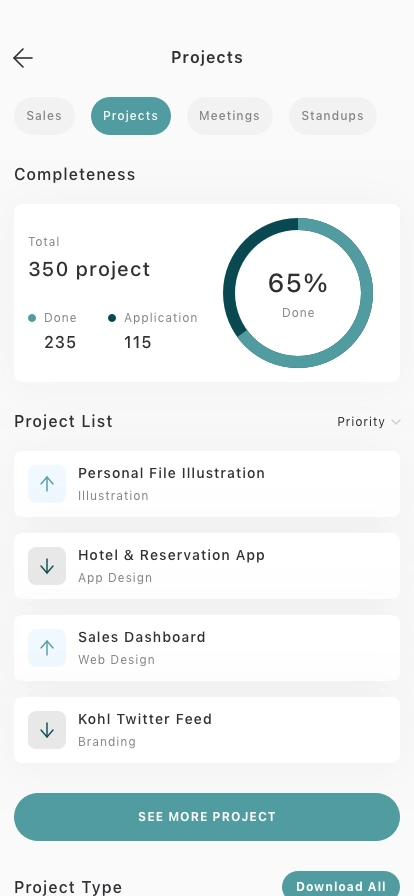Image resolution: width=414 pixels, height=896 pixels.
Task: Click the 65% Done donut chart
Action: 298,293
